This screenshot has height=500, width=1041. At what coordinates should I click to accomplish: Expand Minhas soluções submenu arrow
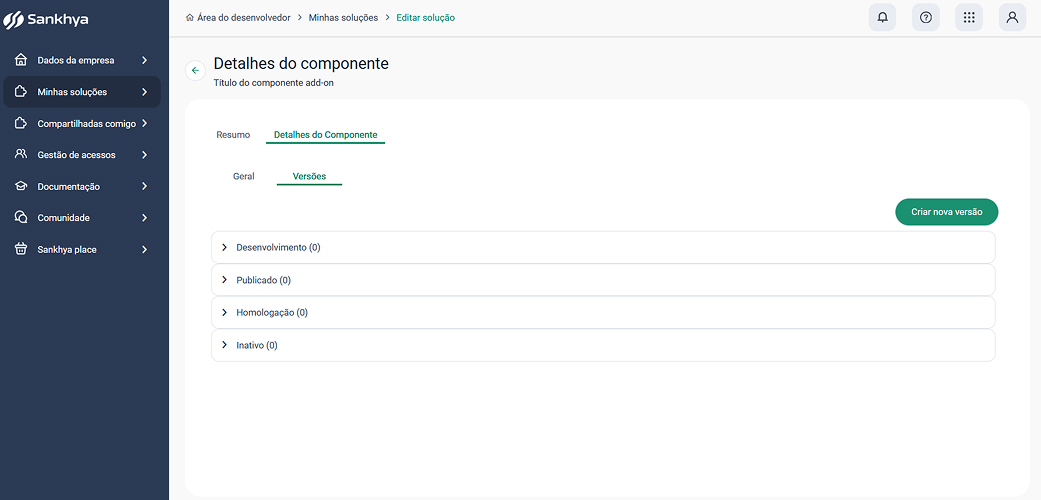click(x=145, y=92)
